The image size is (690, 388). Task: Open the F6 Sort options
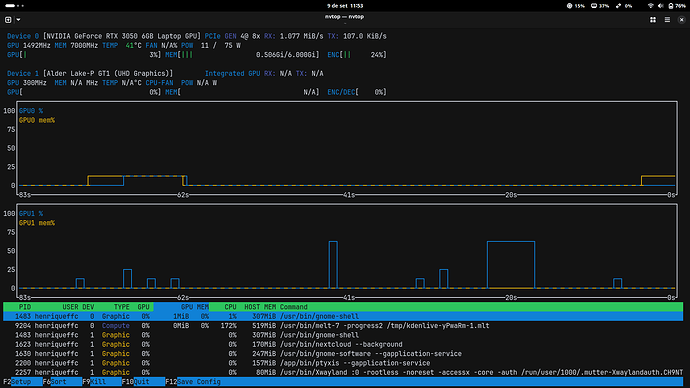(x=62, y=382)
